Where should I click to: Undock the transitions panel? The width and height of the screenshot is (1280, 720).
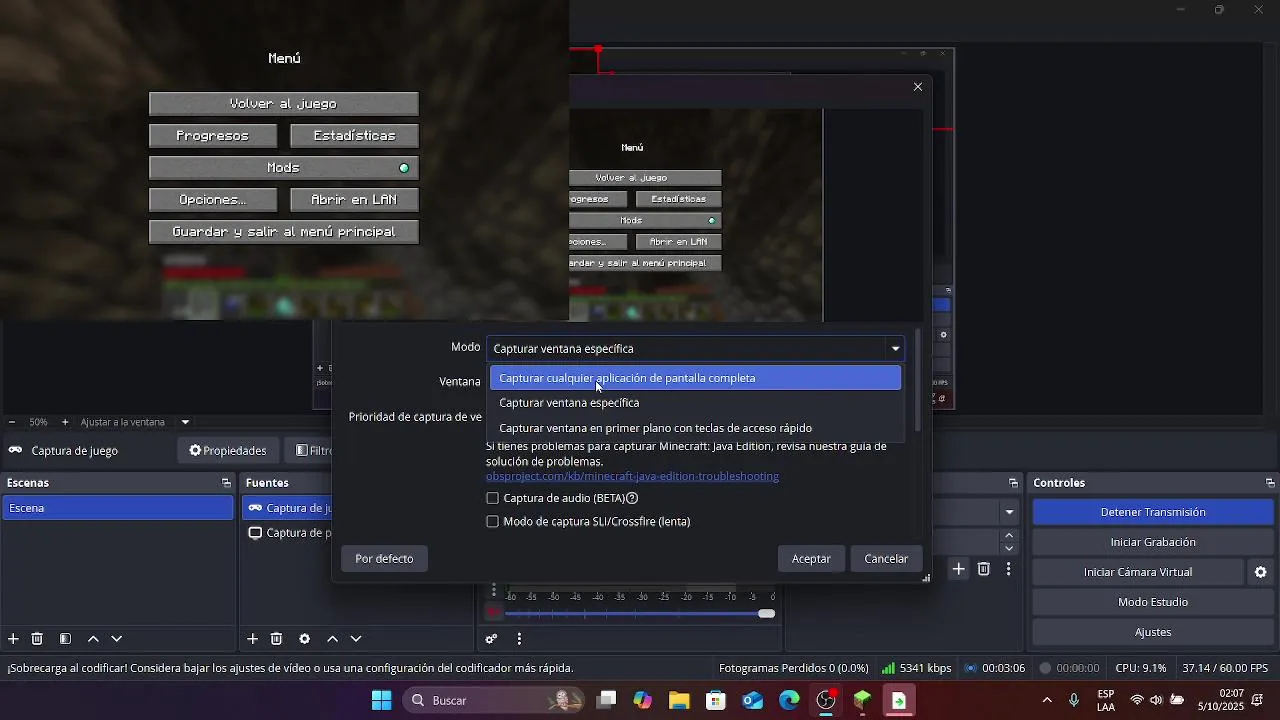pyautogui.click(x=1013, y=483)
